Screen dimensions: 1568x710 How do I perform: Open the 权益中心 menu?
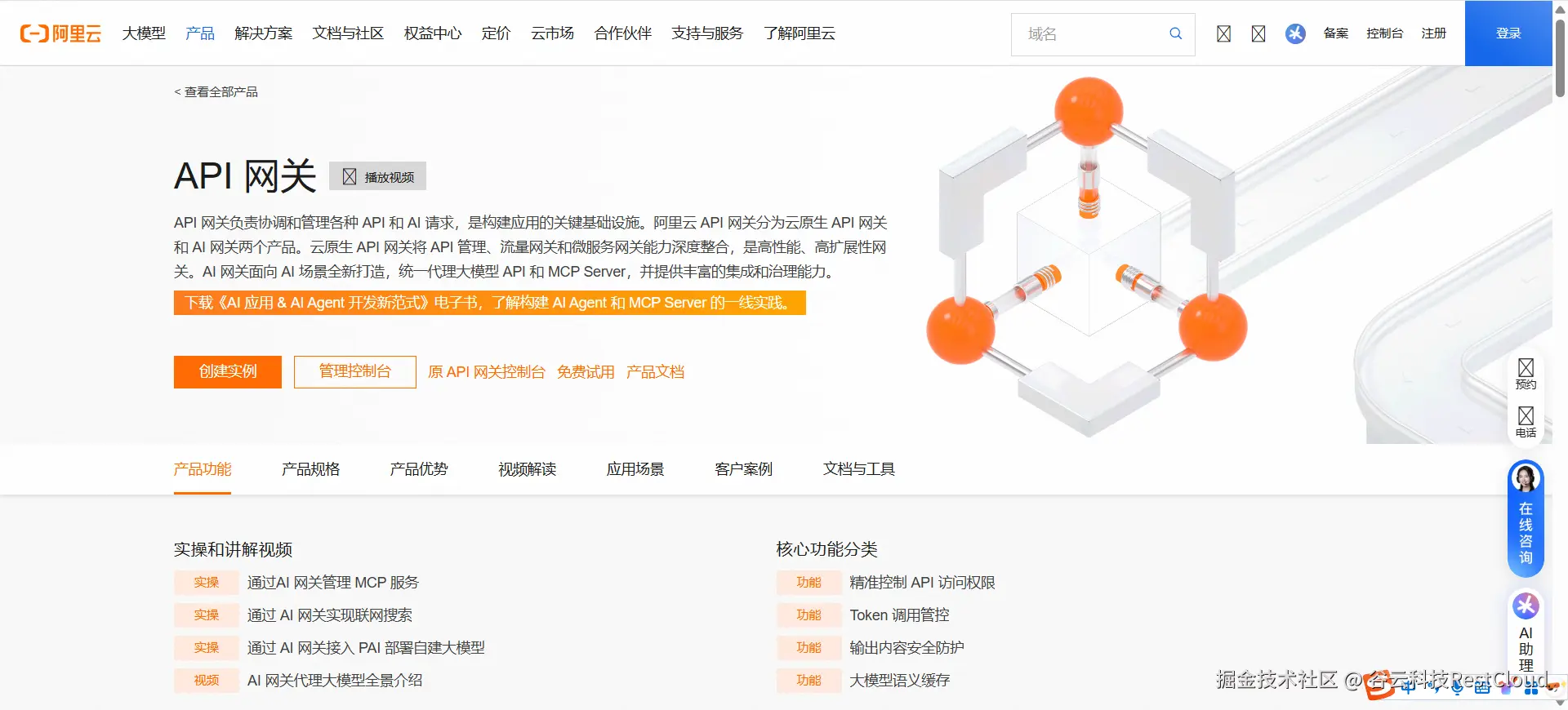click(433, 33)
